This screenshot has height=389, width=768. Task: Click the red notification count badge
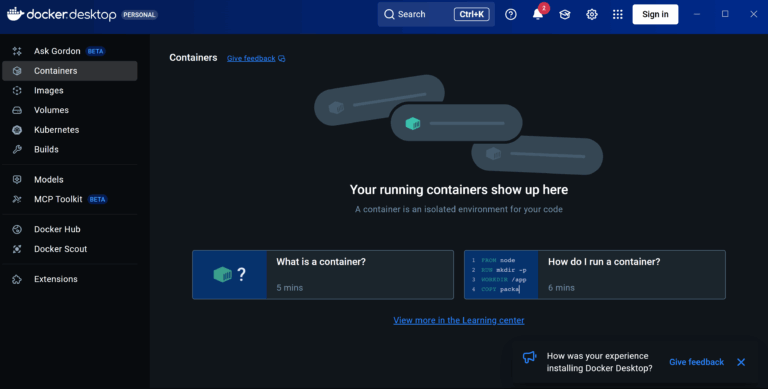pos(544,8)
